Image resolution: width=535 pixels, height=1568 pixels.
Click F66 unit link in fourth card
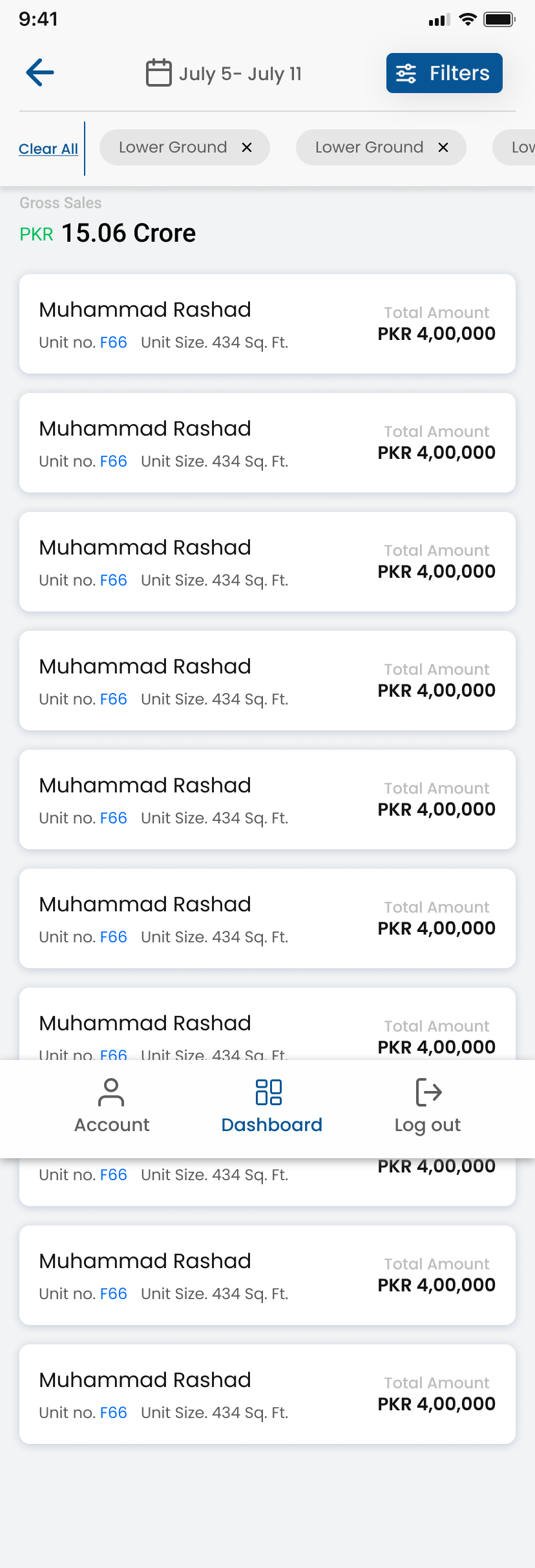pyautogui.click(x=114, y=699)
